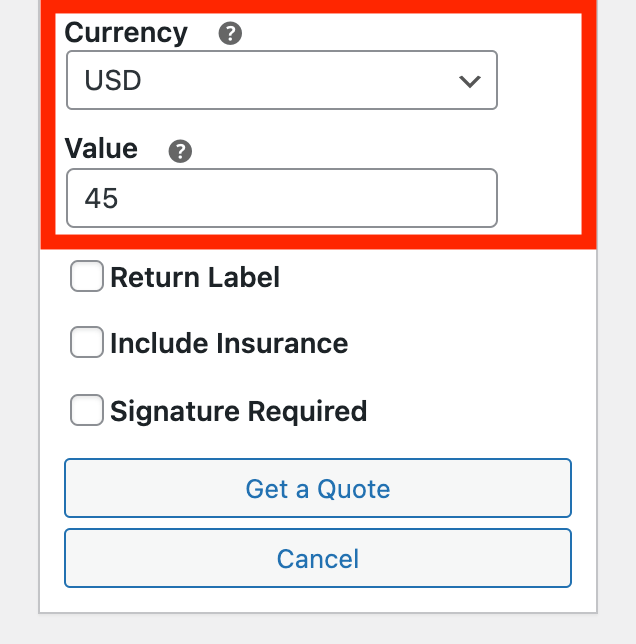Click the chevron arrow on the currency selector
636x644 pixels.
pyautogui.click(x=469, y=81)
